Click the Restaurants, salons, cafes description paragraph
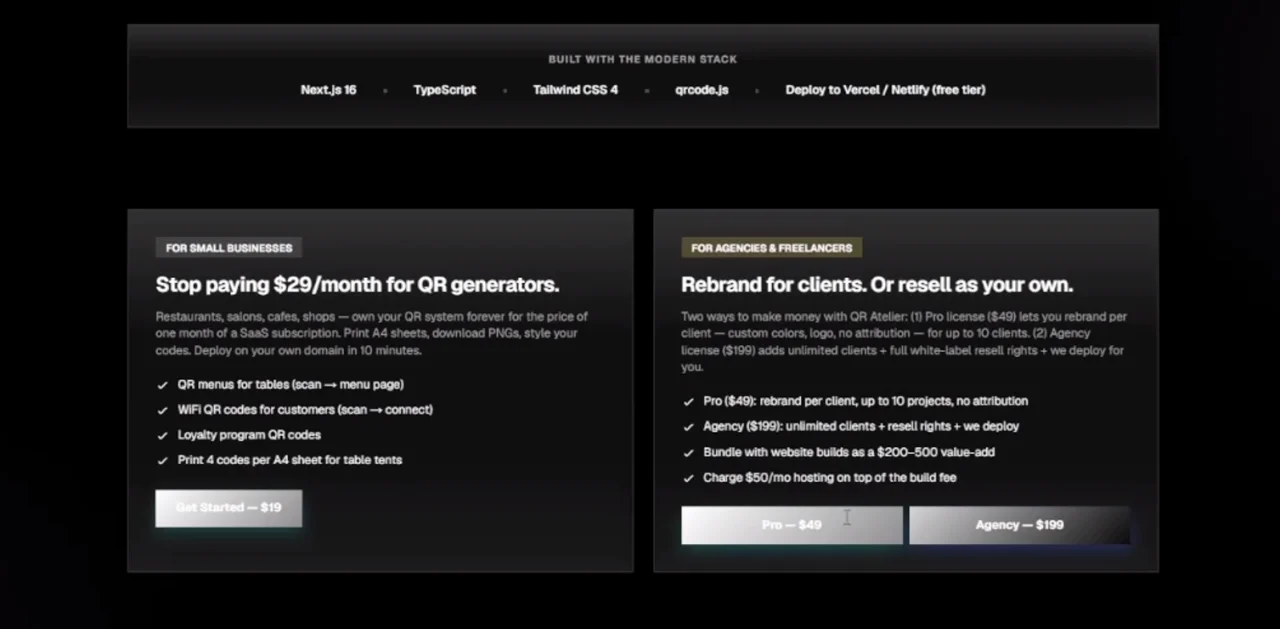1280x629 pixels. 372,334
